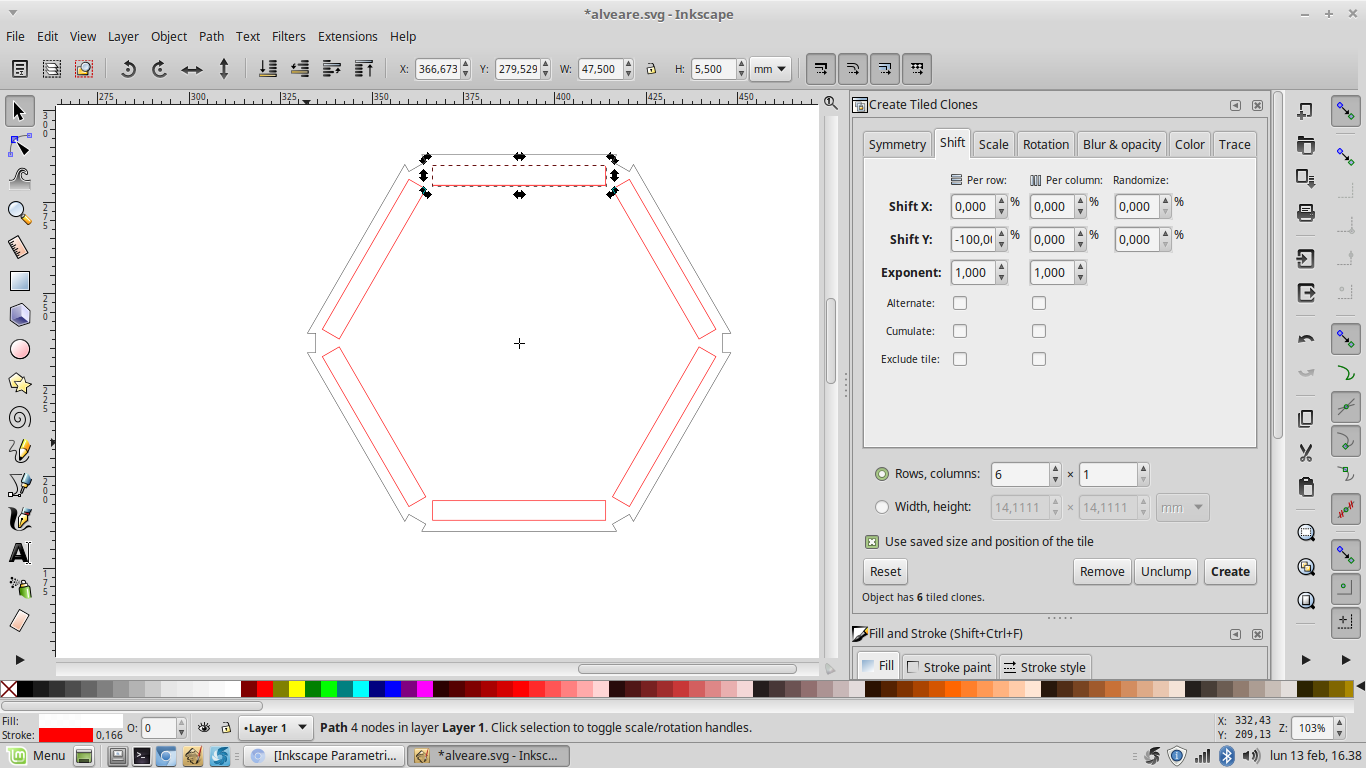Choose the Zoom tool in the toolbox
Image resolution: width=1366 pixels, height=768 pixels.
pos(19,212)
